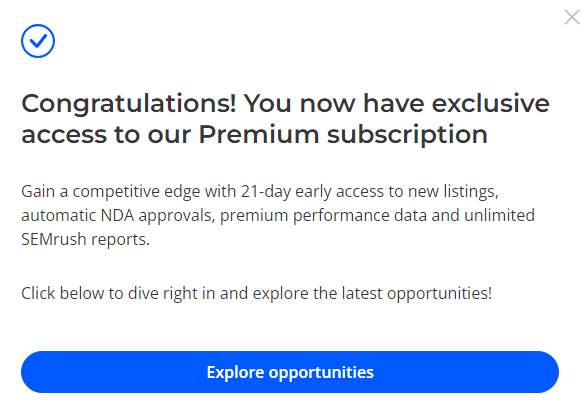Close the Premium subscription dialog
The width and height of the screenshot is (586, 413).
coord(572,17)
